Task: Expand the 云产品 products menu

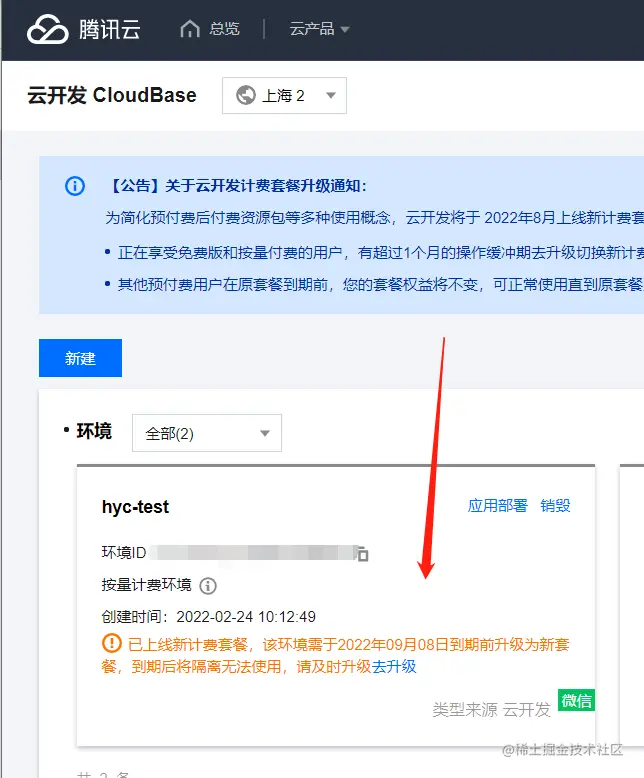Action: 320,29
